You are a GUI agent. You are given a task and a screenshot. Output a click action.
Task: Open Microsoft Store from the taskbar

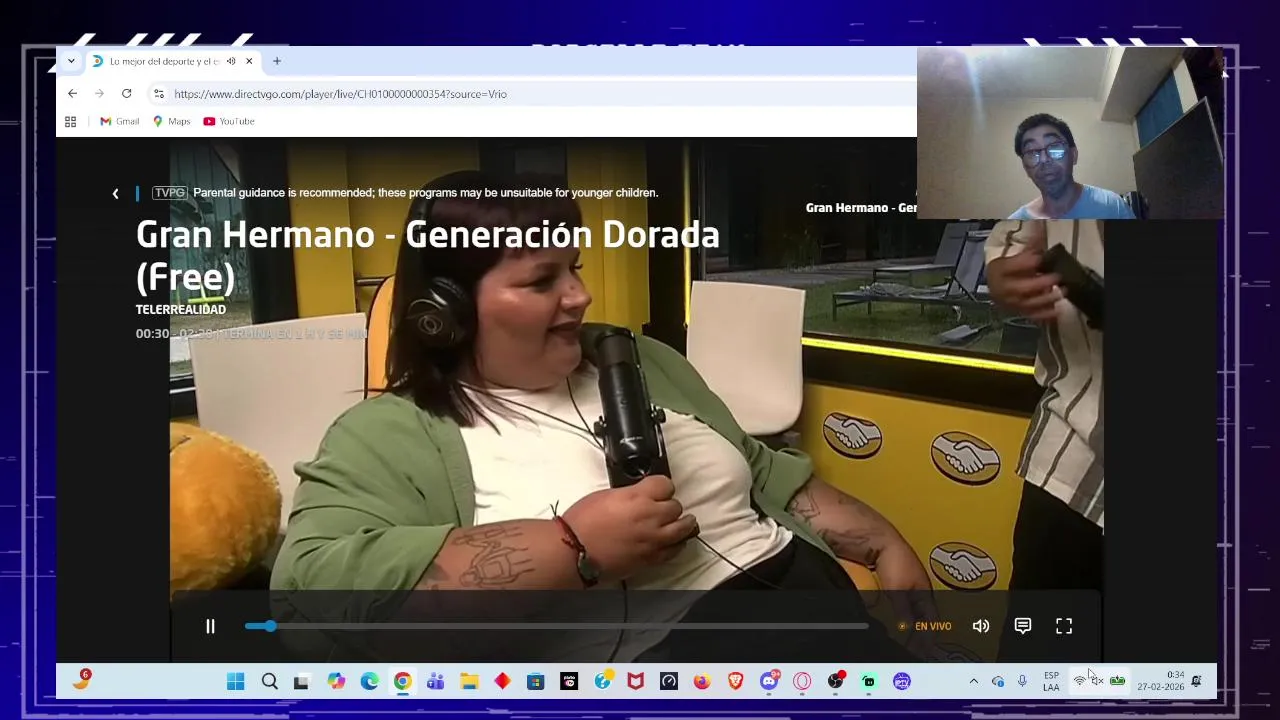coord(535,681)
